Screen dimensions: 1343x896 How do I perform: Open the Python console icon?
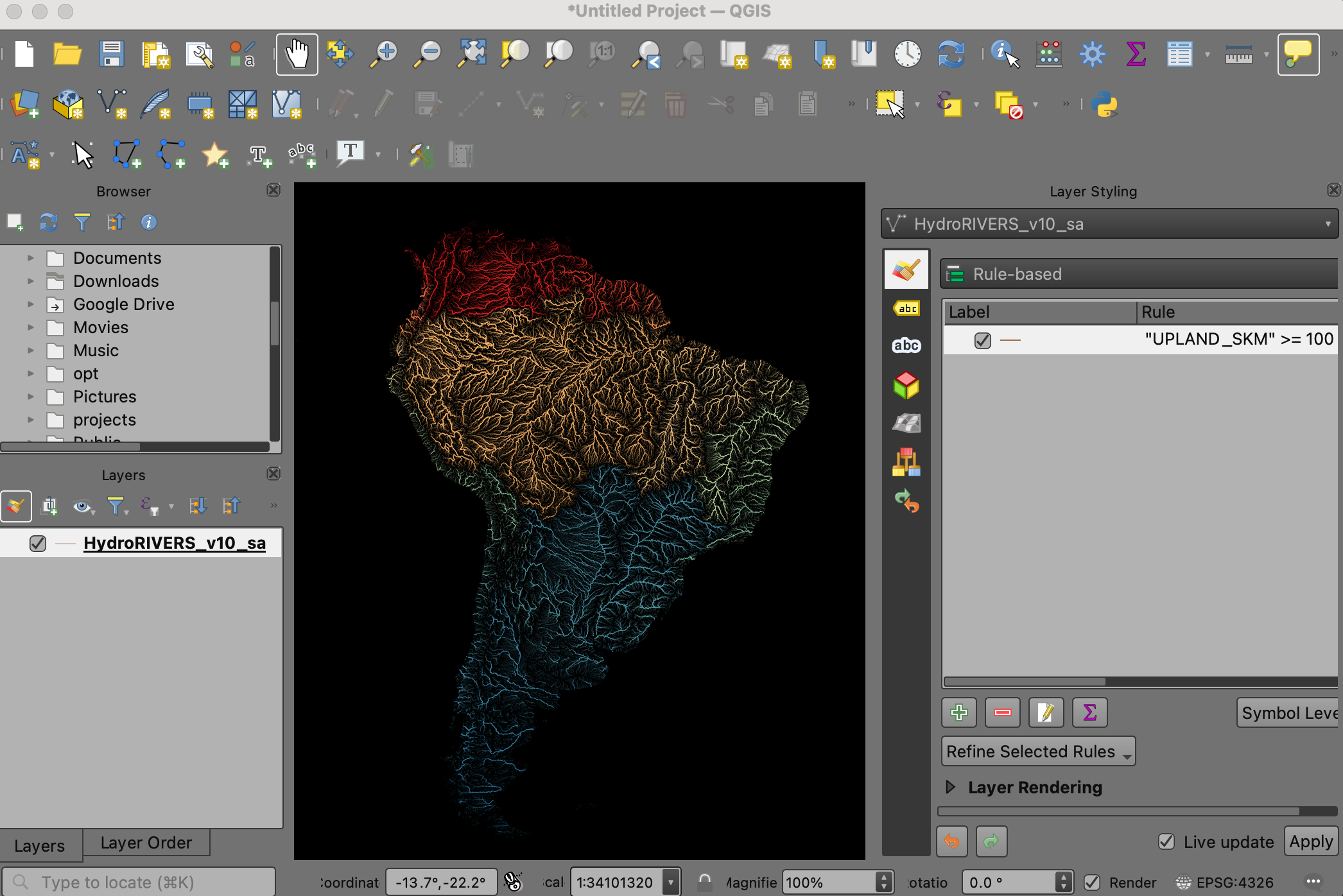point(1105,104)
